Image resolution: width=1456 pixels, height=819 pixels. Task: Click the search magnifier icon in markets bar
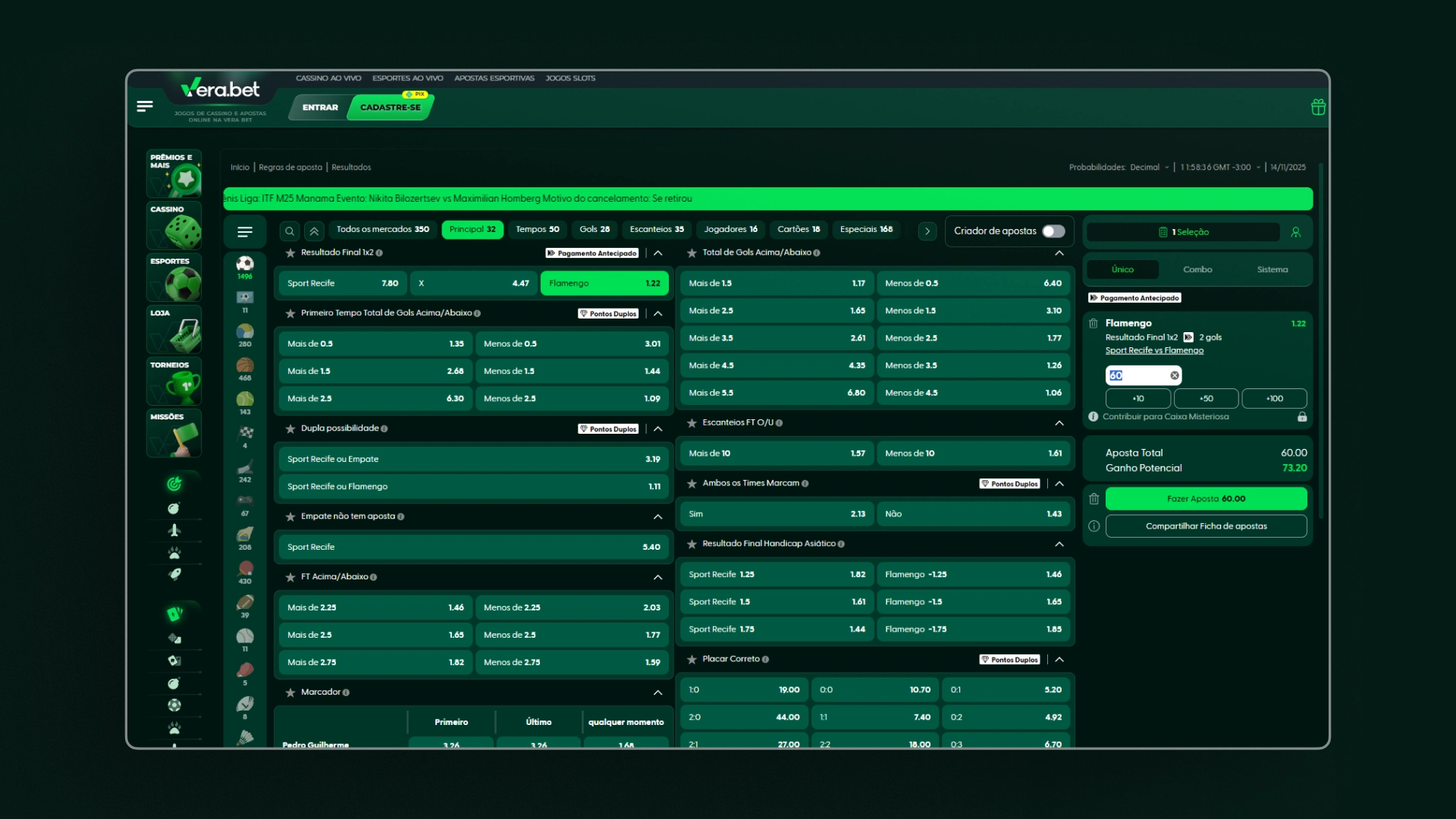point(290,231)
